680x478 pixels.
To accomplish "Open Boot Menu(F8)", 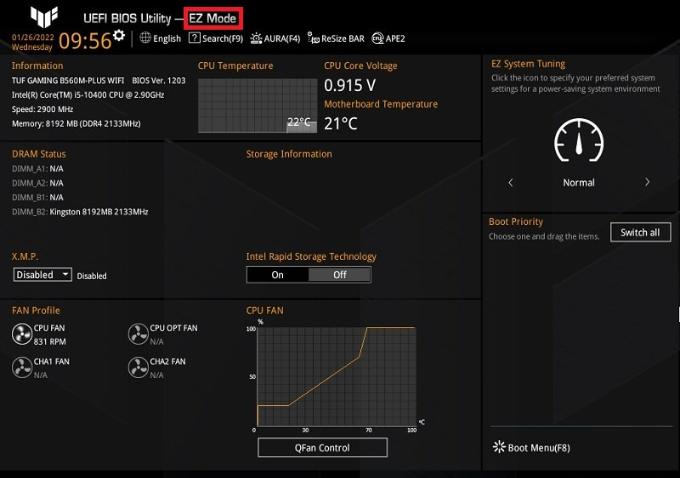I will 532,448.
